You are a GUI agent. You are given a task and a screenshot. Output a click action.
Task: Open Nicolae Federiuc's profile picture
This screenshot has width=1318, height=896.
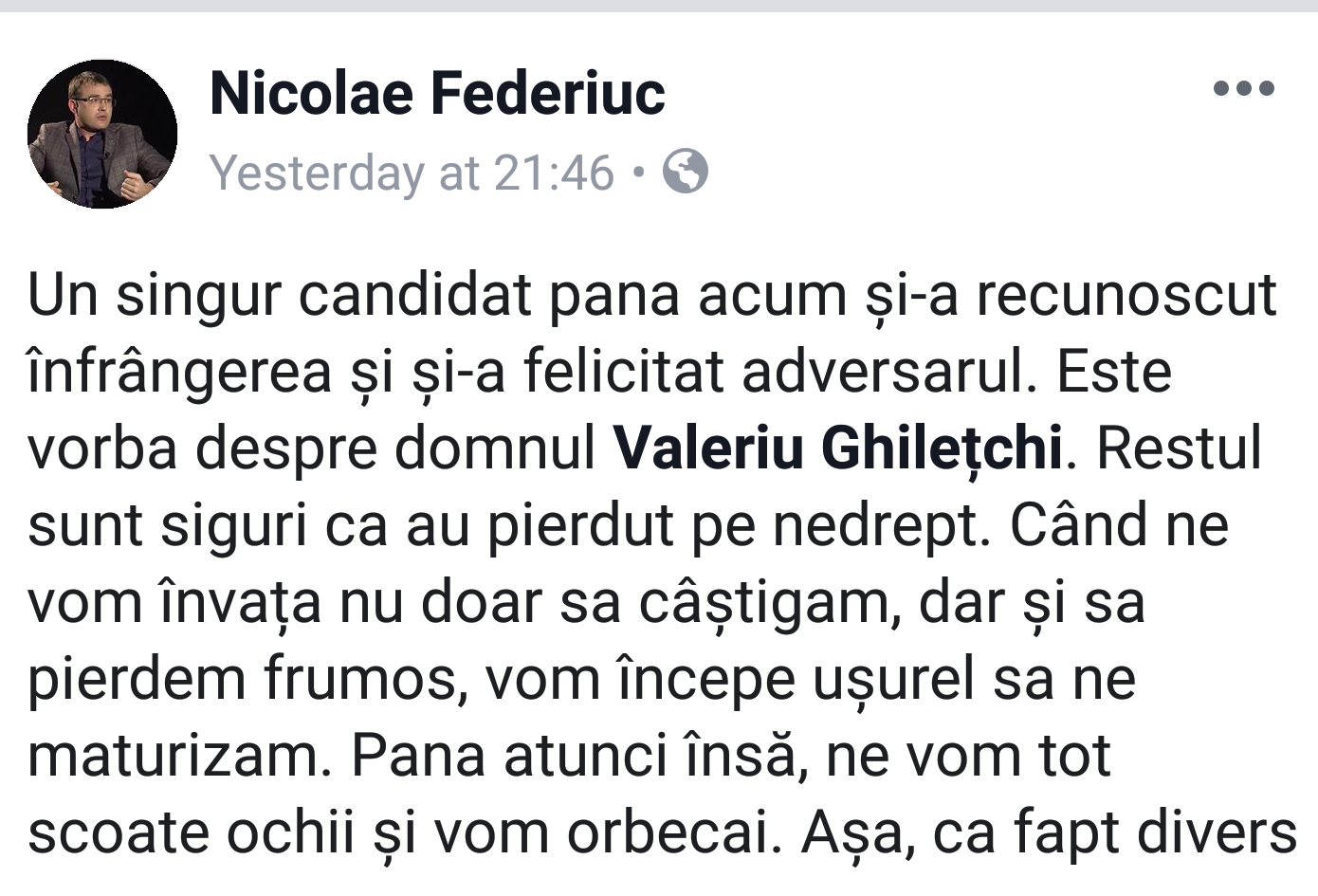tap(102, 134)
